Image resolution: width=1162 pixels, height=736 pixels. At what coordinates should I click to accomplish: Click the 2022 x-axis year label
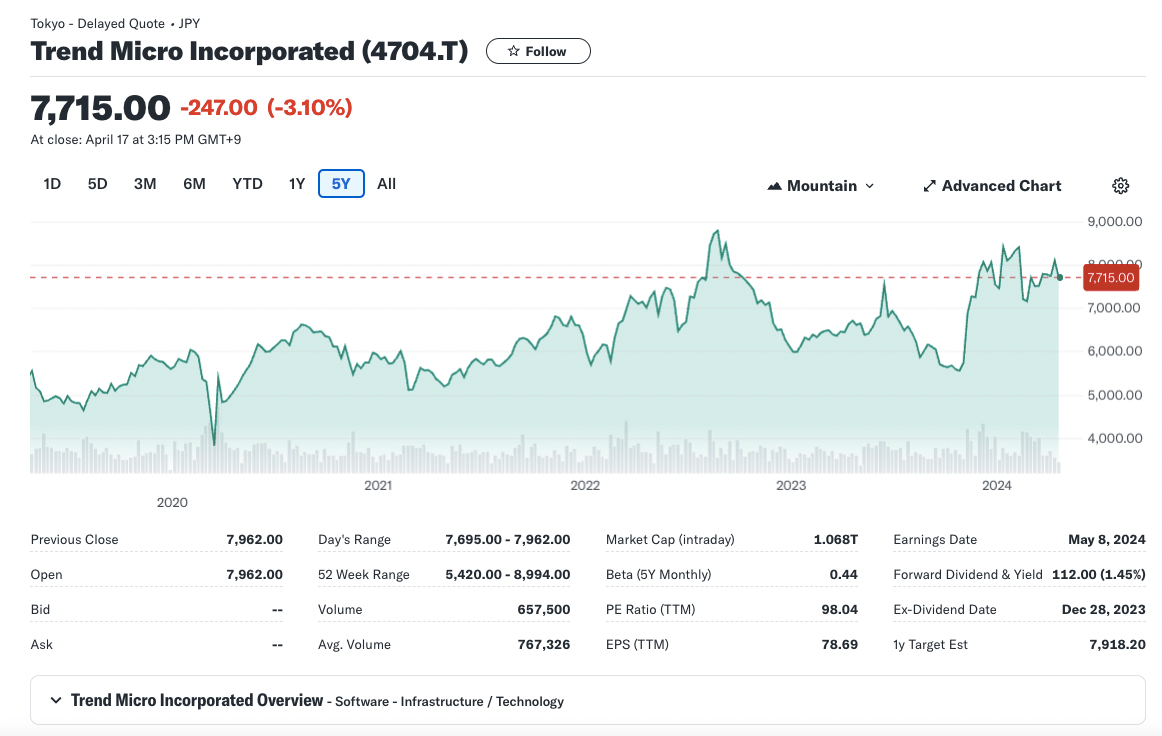tap(585, 485)
